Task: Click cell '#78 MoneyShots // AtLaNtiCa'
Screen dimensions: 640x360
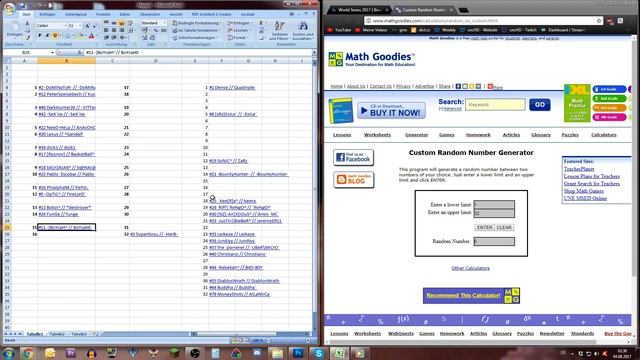Action: click(239, 294)
